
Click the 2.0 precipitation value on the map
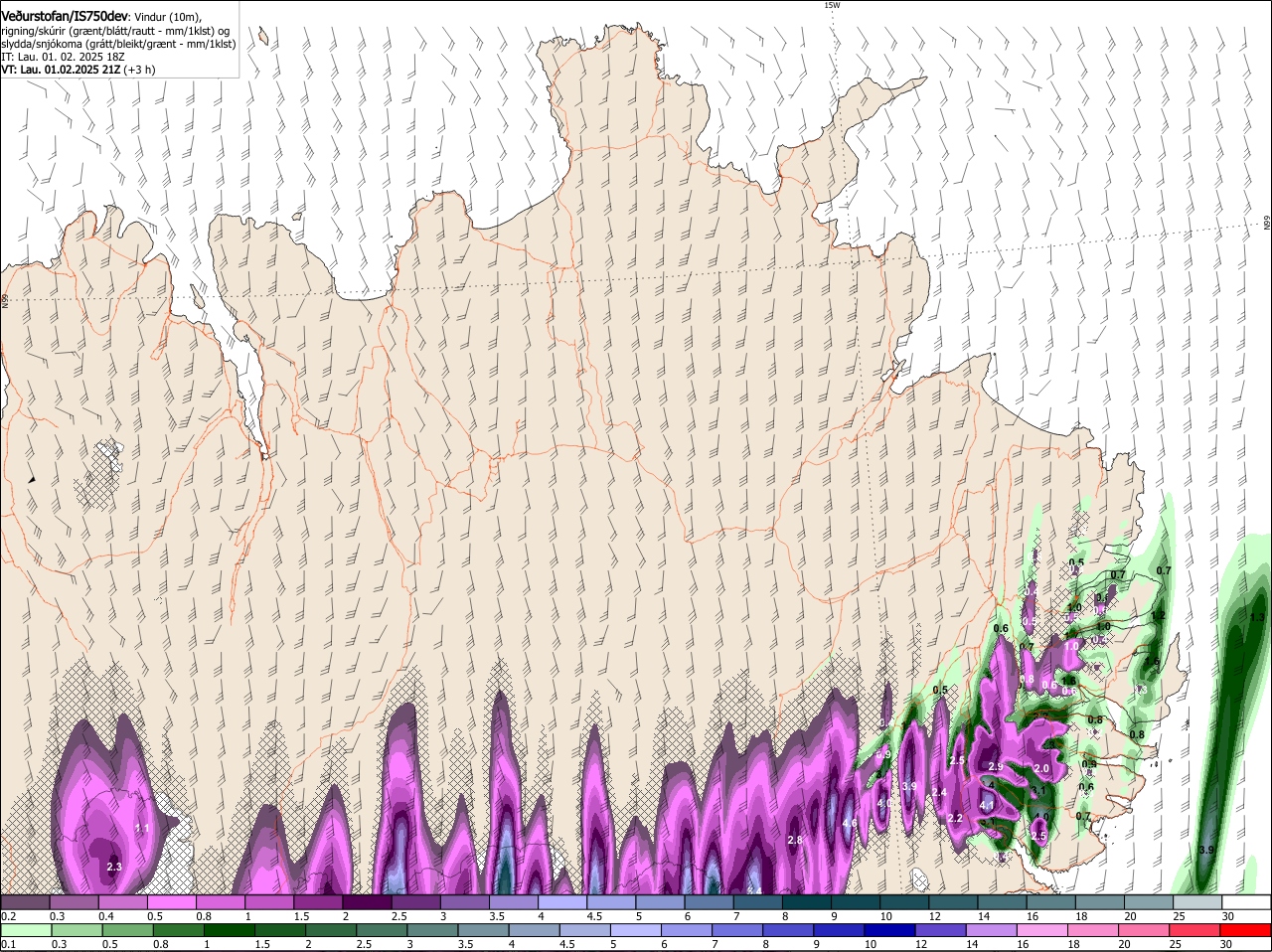coord(1041,768)
